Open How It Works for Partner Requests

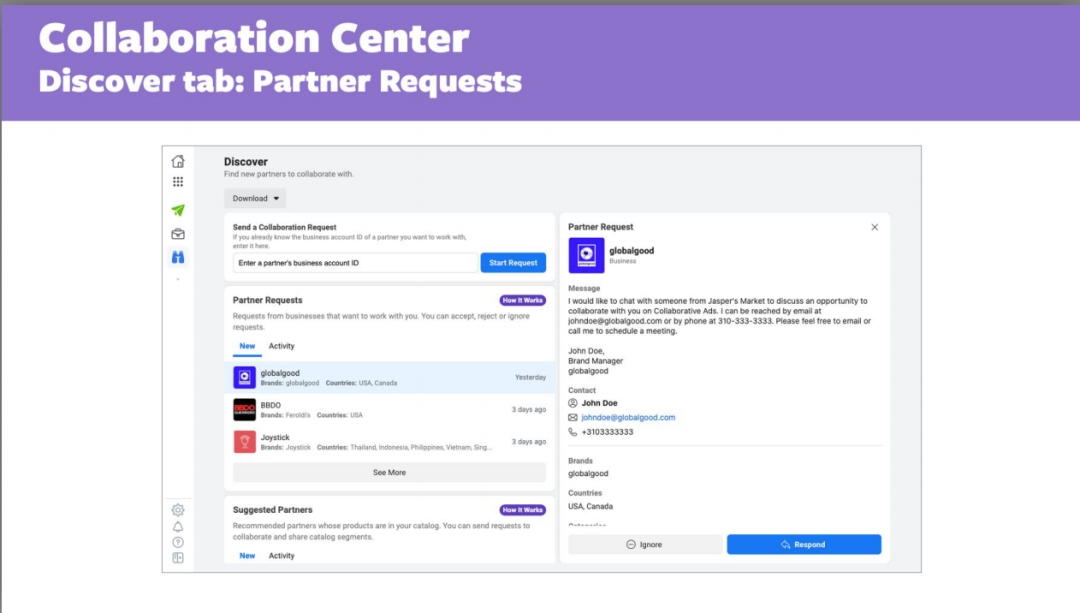pos(523,300)
